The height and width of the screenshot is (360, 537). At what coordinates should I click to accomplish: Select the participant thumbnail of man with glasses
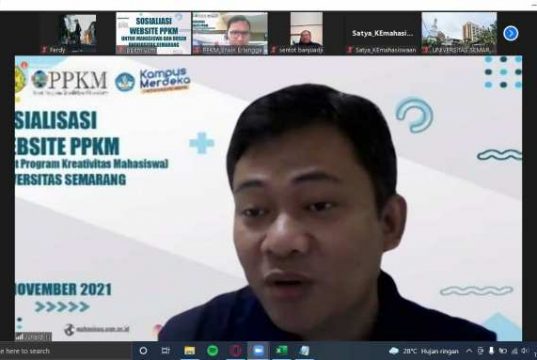(x=230, y=33)
